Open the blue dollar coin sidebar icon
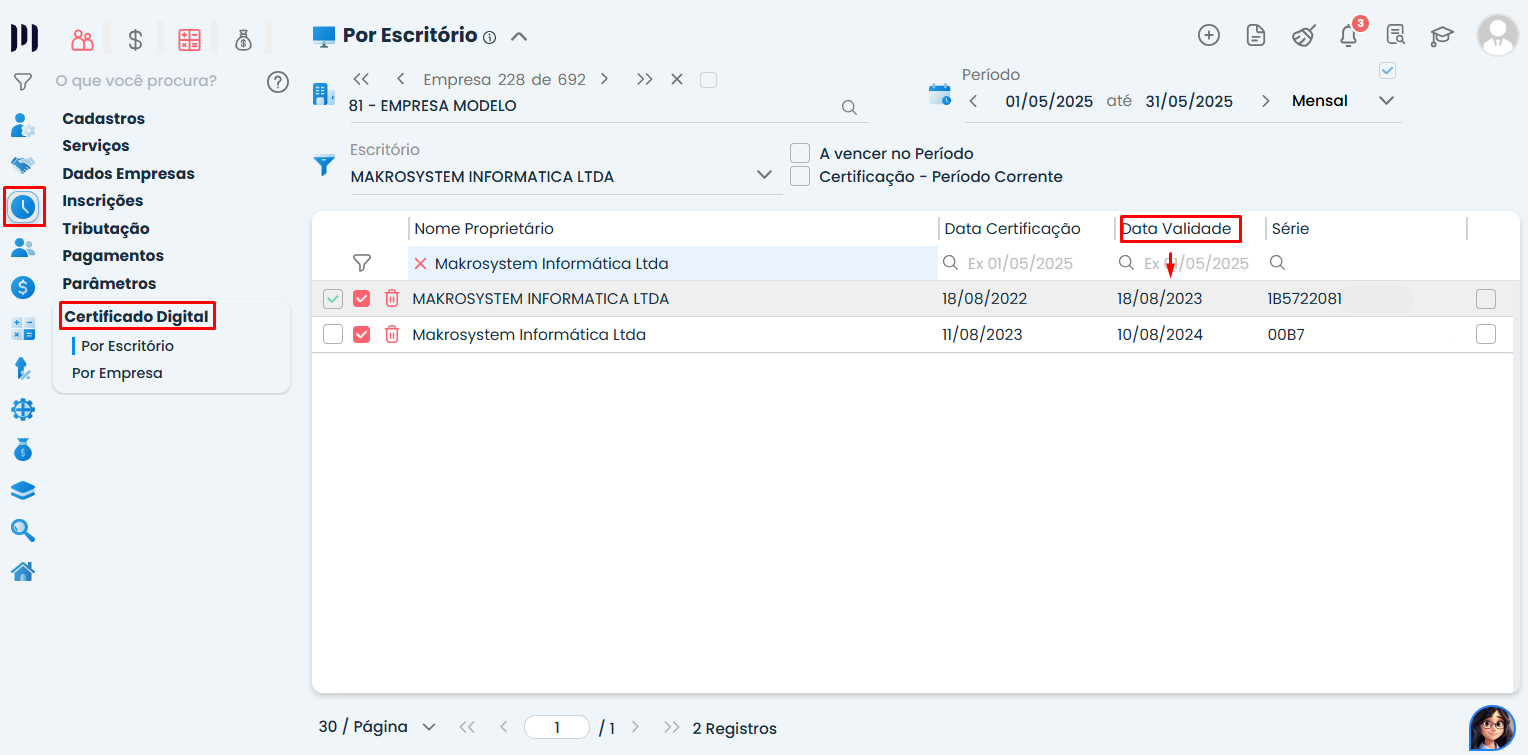The width and height of the screenshot is (1528, 755). 23,287
